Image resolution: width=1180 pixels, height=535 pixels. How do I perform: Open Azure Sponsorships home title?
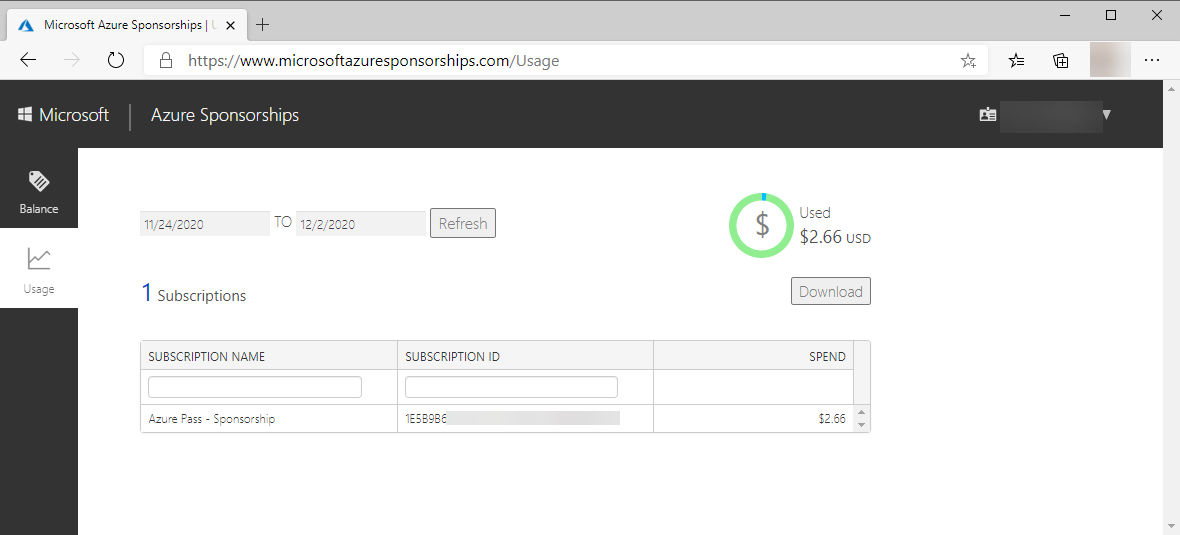225,115
